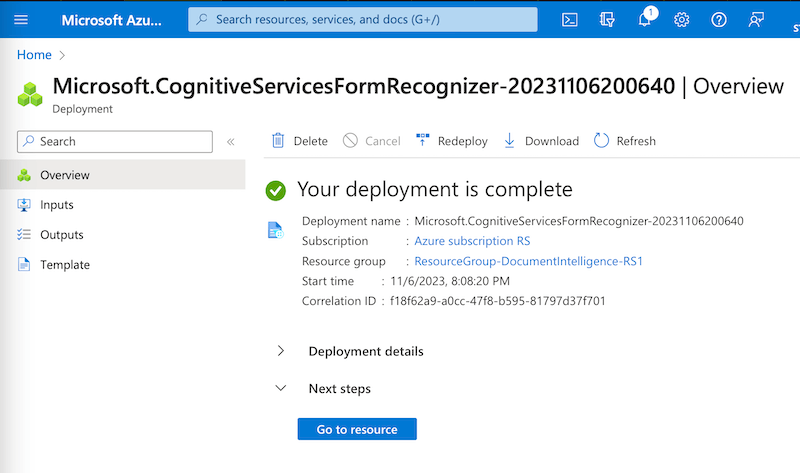The image size is (800, 473).
Task: Click the feedback icon in top bar
Action: click(x=757, y=20)
